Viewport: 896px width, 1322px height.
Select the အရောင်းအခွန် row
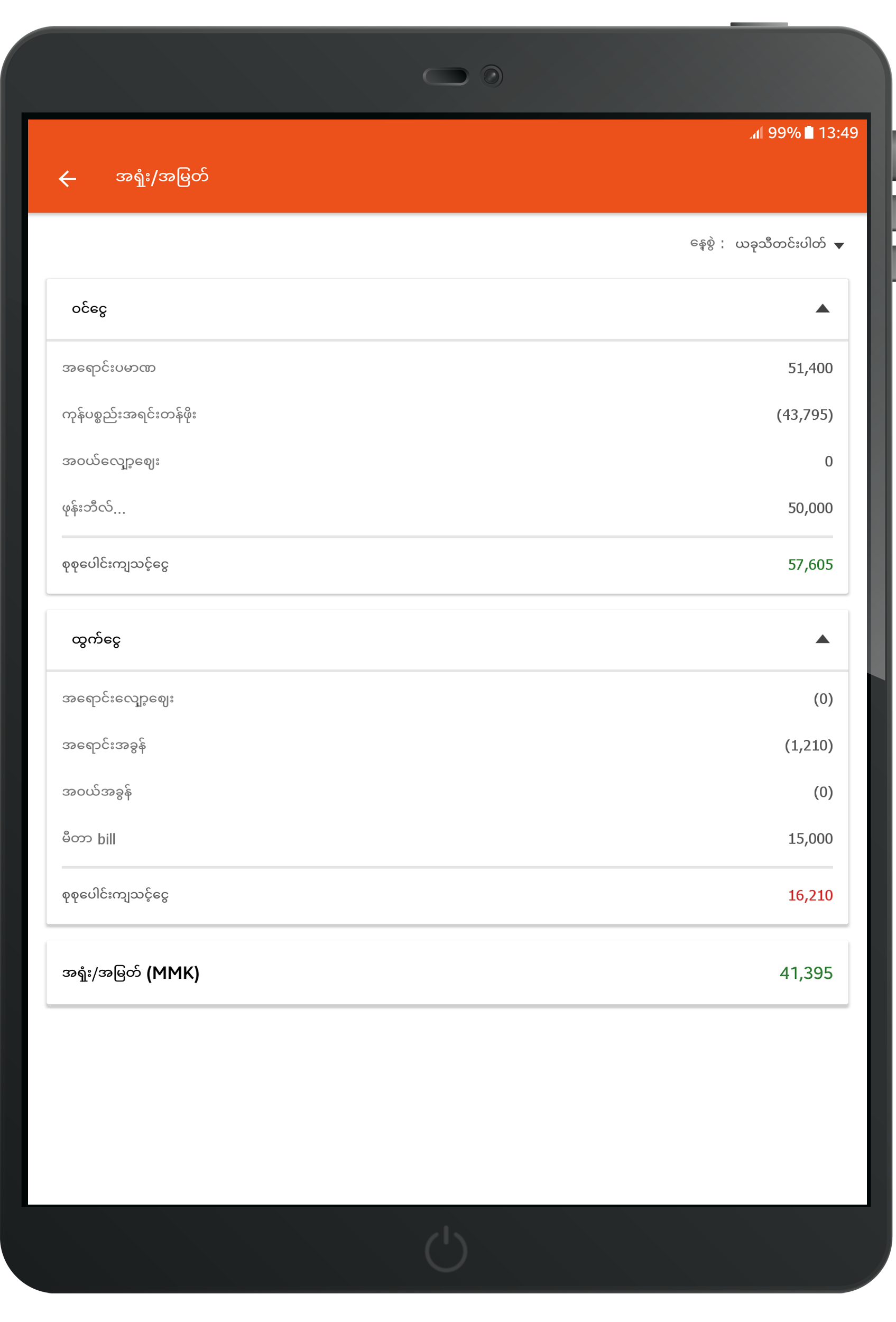pos(447,745)
